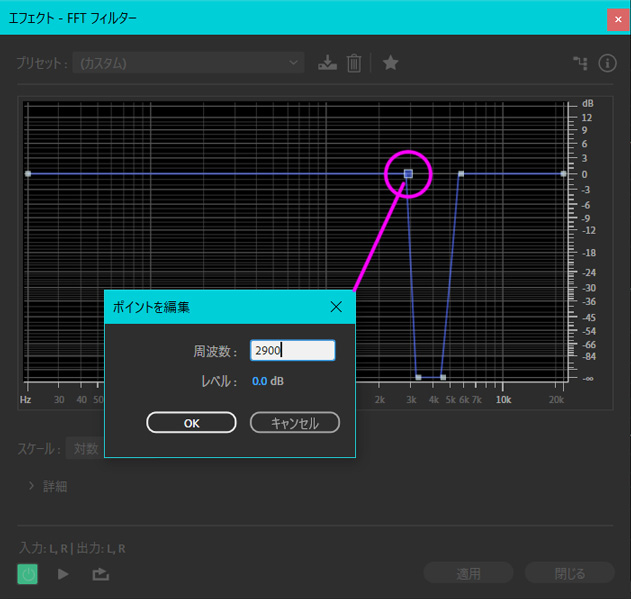The width and height of the screenshot is (631, 599).
Task: Click the delete preset trash icon
Action: 353,63
